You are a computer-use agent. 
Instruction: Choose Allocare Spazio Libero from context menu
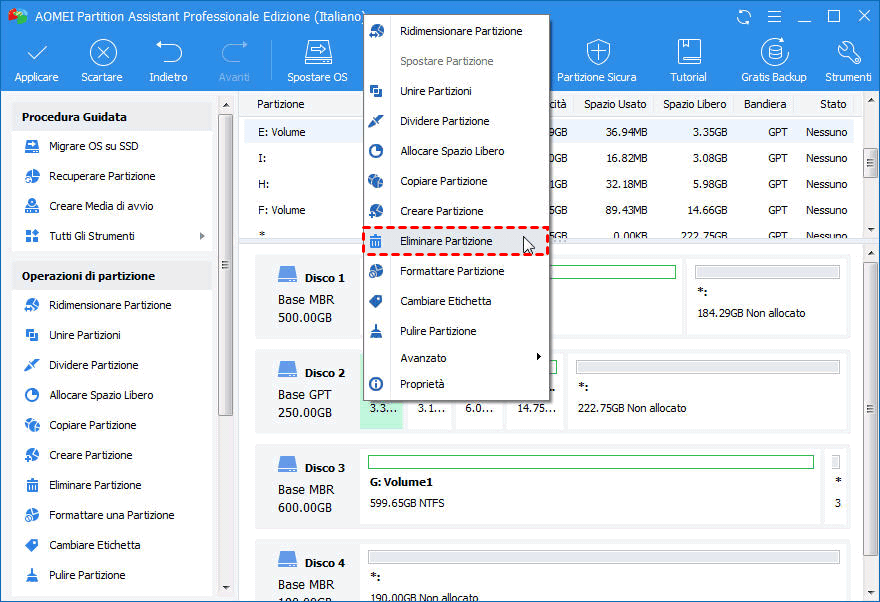click(x=456, y=151)
